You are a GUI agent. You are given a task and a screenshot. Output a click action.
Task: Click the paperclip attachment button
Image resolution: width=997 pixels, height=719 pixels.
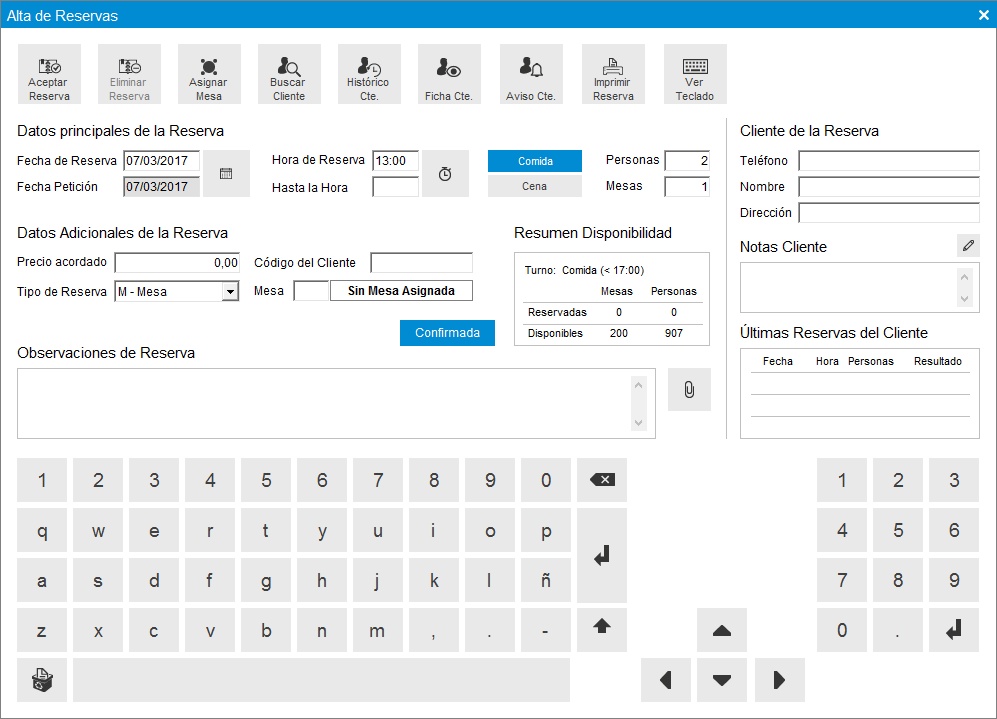(689, 390)
